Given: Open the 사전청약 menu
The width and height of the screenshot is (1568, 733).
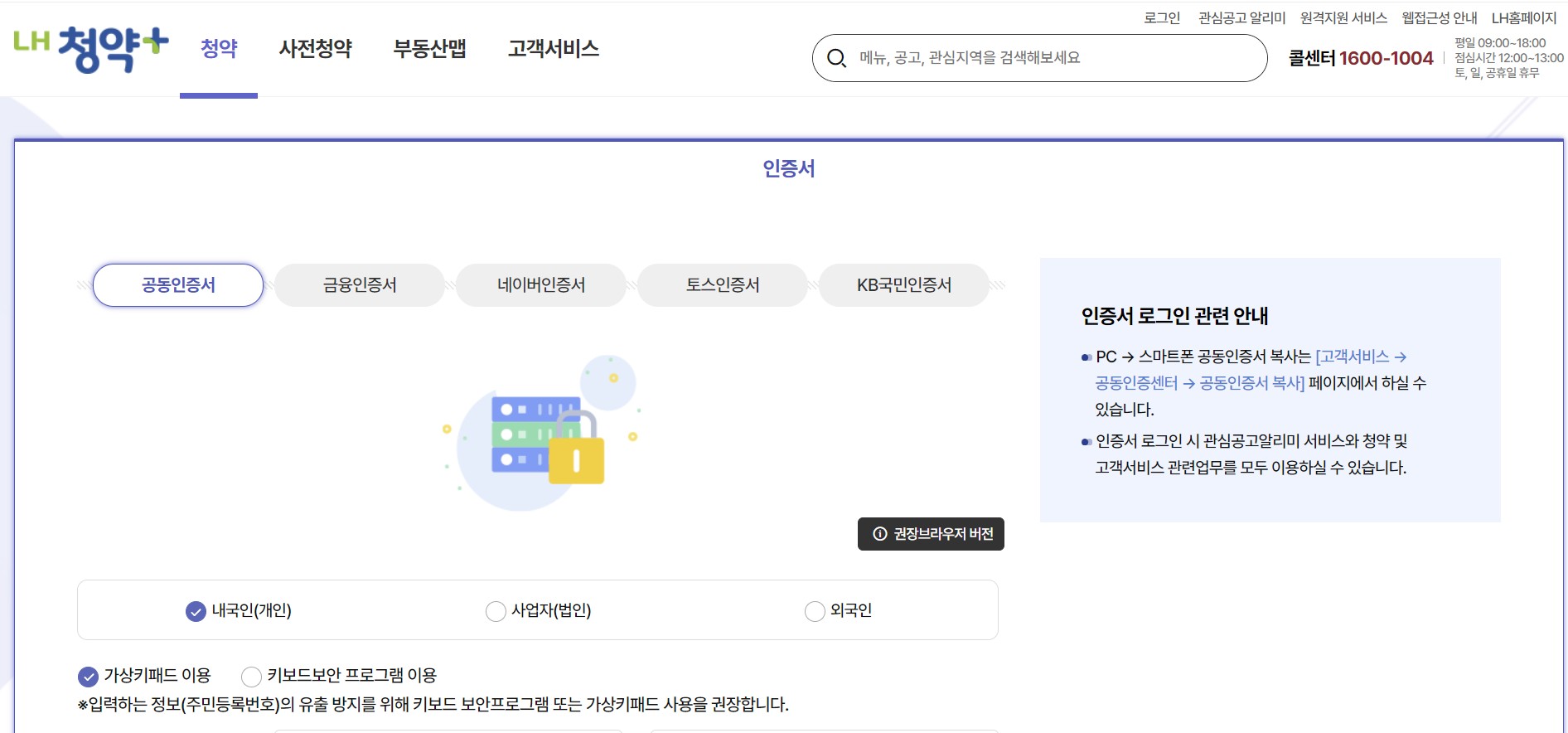Looking at the screenshot, I should point(315,49).
